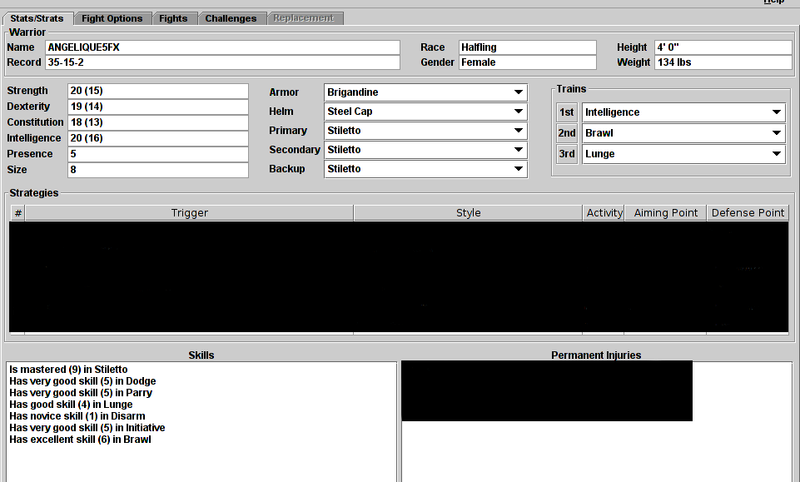Select 'Has good skill (4) in Lunge'
Image resolution: width=800 pixels, height=482 pixels.
[71, 404]
